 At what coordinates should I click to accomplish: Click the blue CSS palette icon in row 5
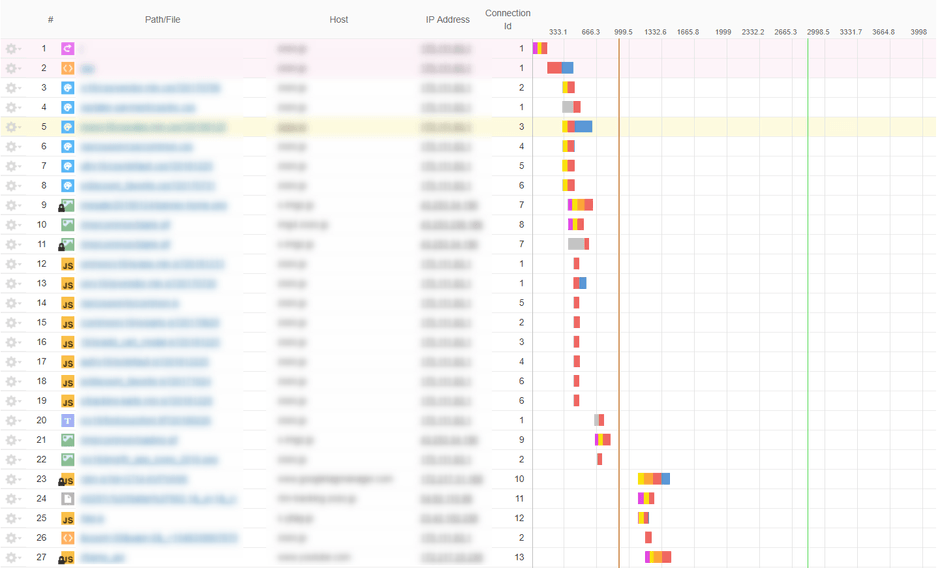coord(68,127)
